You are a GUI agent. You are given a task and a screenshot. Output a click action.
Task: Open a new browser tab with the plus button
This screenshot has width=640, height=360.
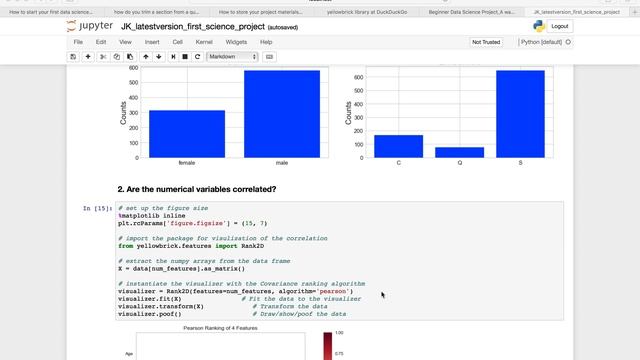click(635, 12)
